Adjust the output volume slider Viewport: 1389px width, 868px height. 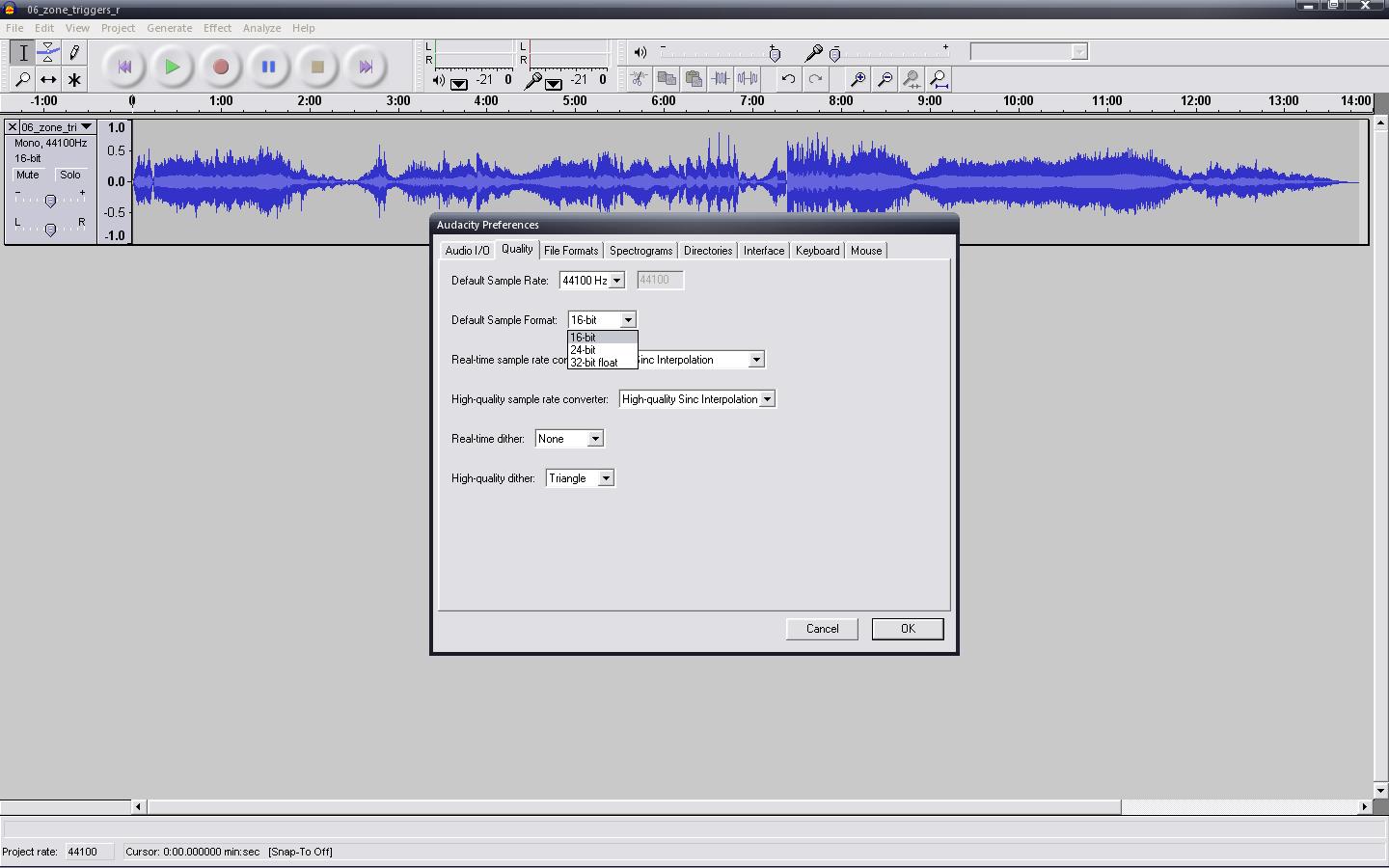pos(775,54)
